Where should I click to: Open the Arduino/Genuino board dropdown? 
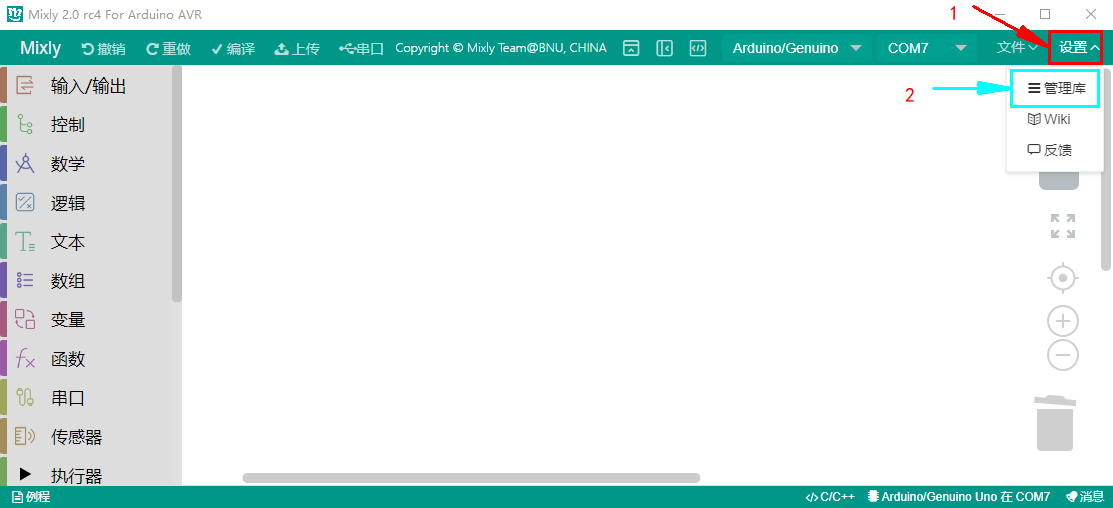pyautogui.click(x=796, y=48)
